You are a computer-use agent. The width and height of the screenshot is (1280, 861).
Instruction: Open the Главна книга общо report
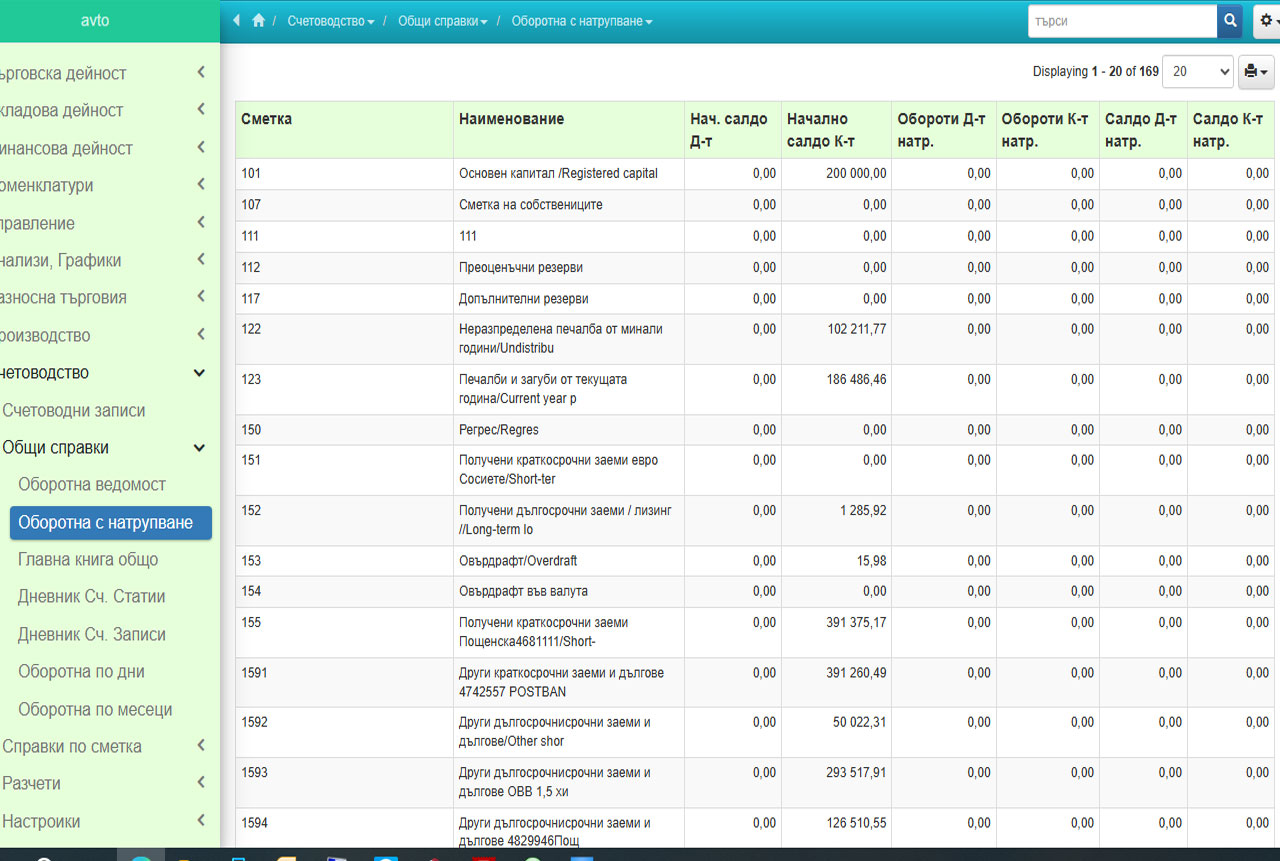pyautogui.click(x=88, y=560)
